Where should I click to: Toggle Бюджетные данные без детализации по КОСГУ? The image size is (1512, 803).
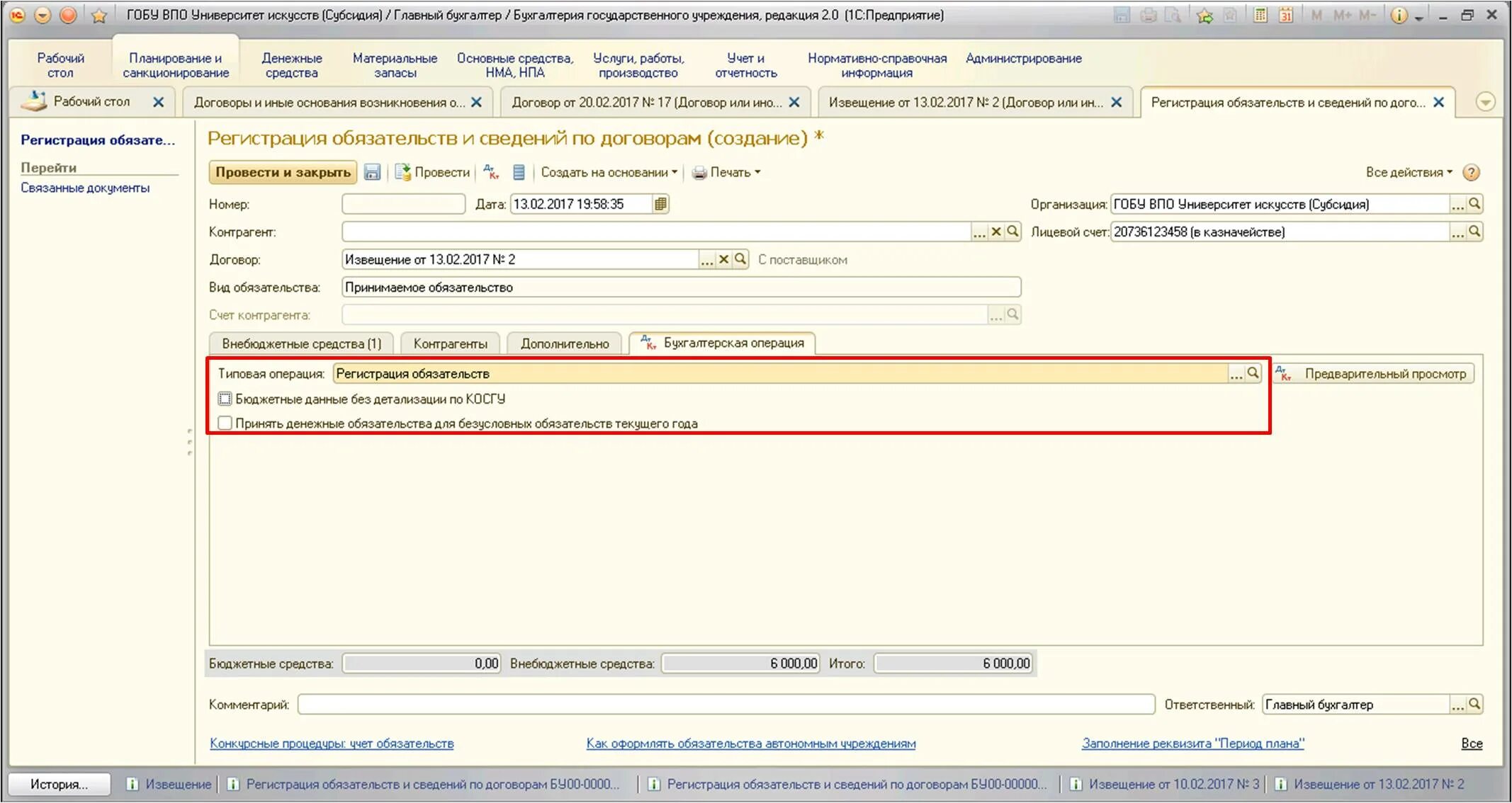tap(225, 399)
